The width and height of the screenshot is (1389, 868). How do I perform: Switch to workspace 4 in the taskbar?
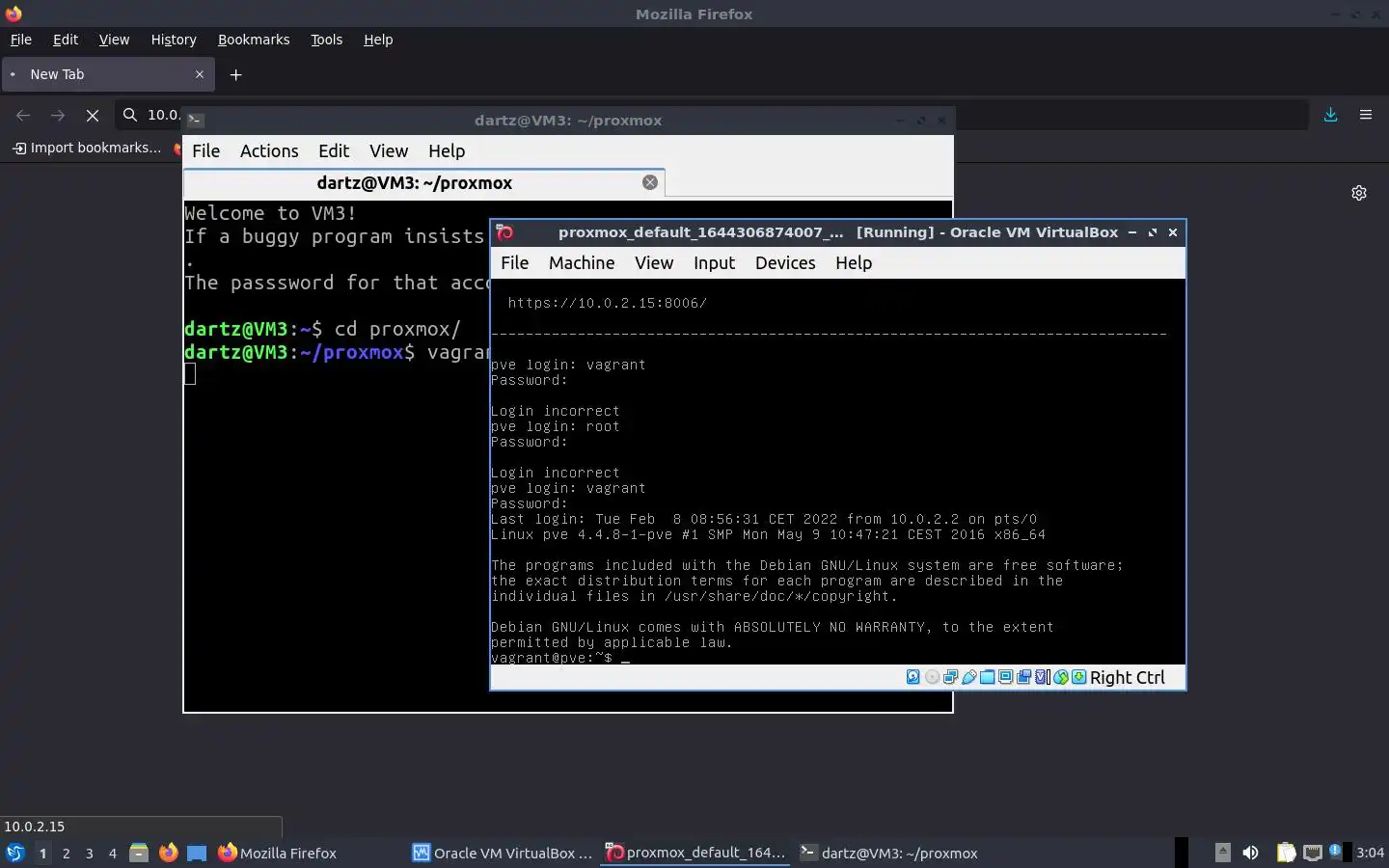coord(113,853)
